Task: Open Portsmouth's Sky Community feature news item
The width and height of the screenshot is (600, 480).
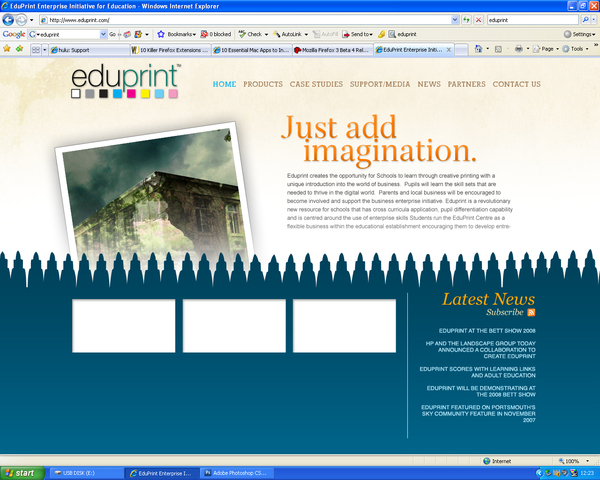Action: click(x=478, y=413)
